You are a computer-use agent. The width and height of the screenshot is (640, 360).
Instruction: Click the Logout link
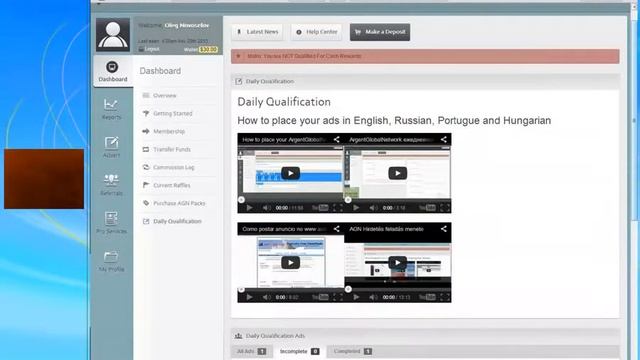tap(149, 49)
